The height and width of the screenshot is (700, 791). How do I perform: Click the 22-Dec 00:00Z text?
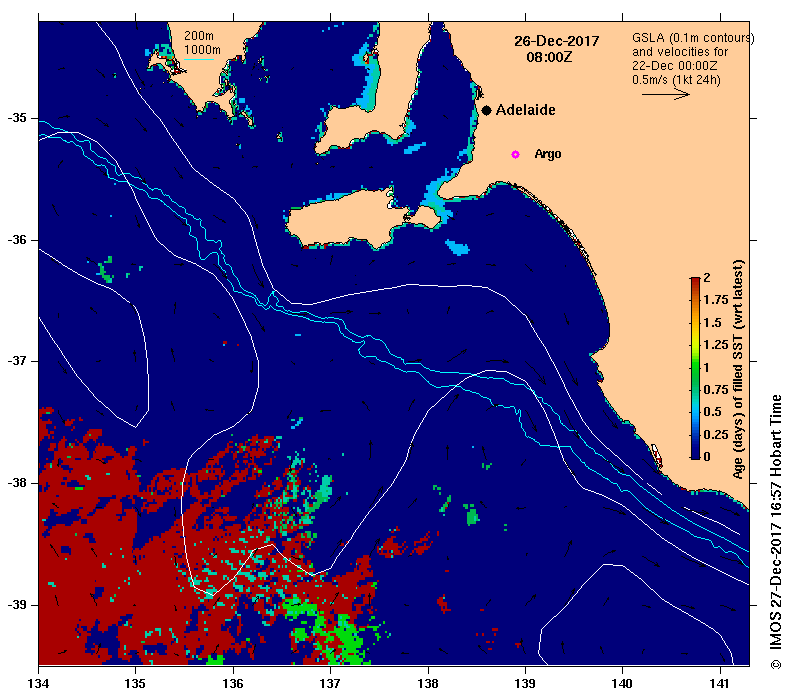pyautogui.click(x=674, y=66)
